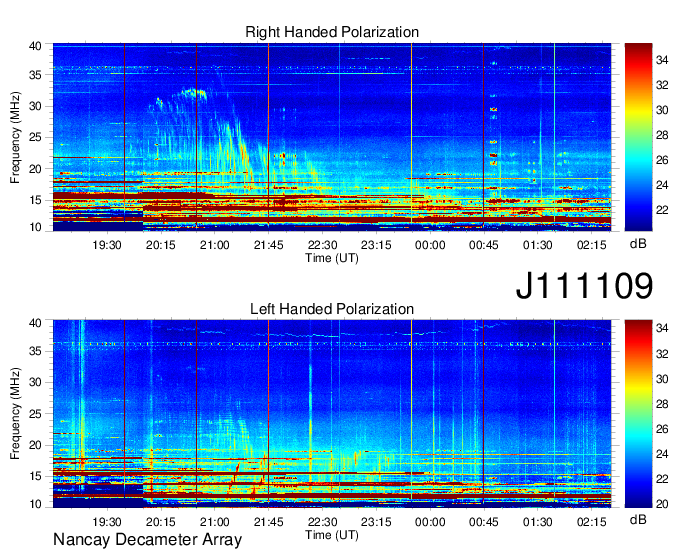
Task: Click the "22" value on the lower colorbar
Action: point(662,479)
